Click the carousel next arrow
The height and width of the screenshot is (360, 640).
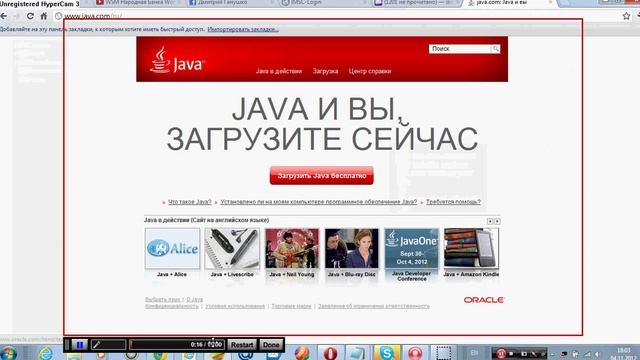click(497, 221)
